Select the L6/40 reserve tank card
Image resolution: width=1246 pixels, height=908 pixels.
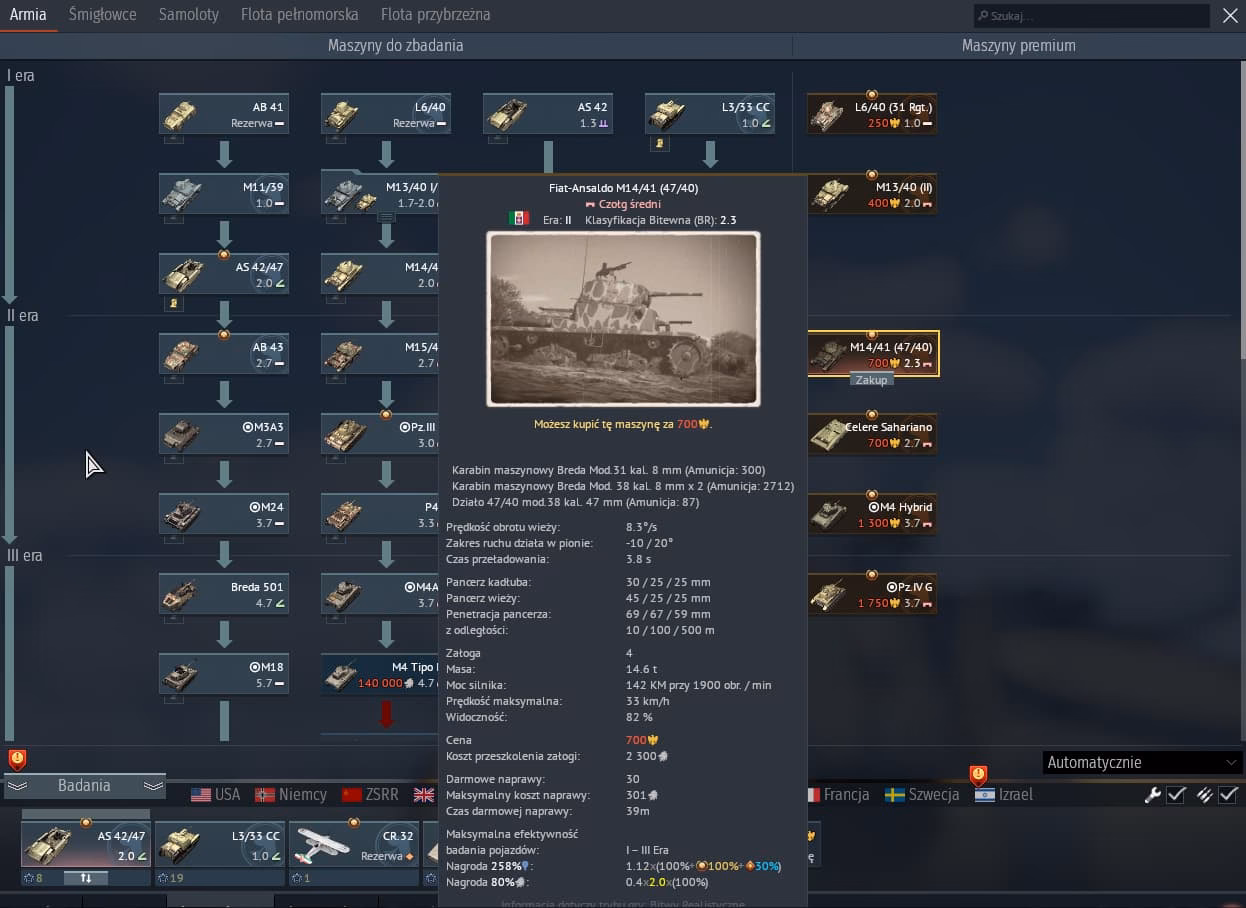[x=386, y=113]
